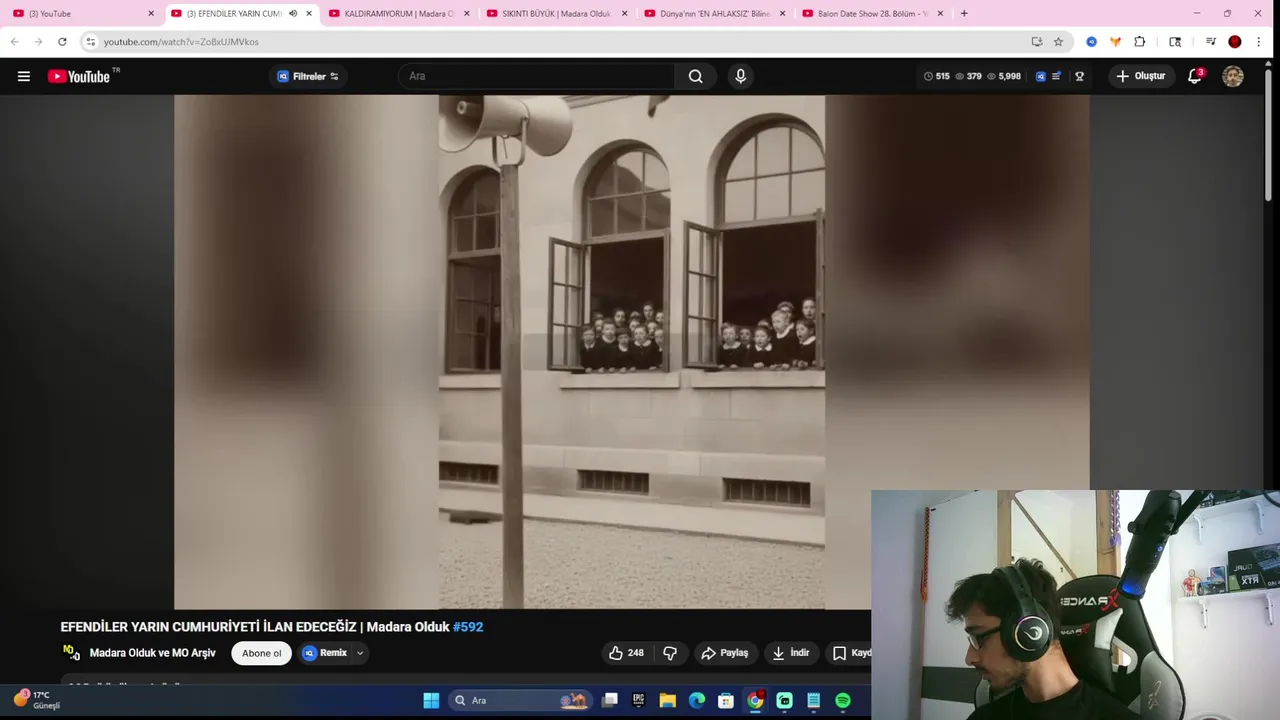Open a new browser tab with plus

pyautogui.click(x=964, y=13)
